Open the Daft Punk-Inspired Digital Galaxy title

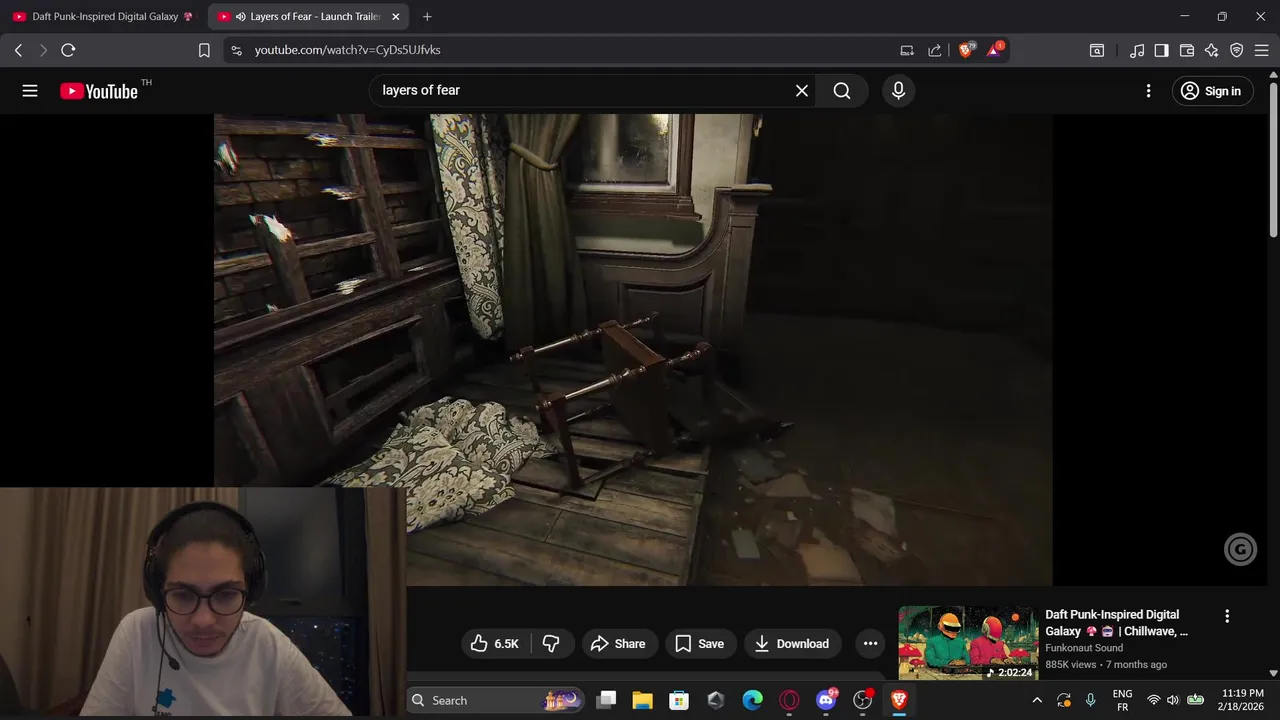[x=1117, y=623]
